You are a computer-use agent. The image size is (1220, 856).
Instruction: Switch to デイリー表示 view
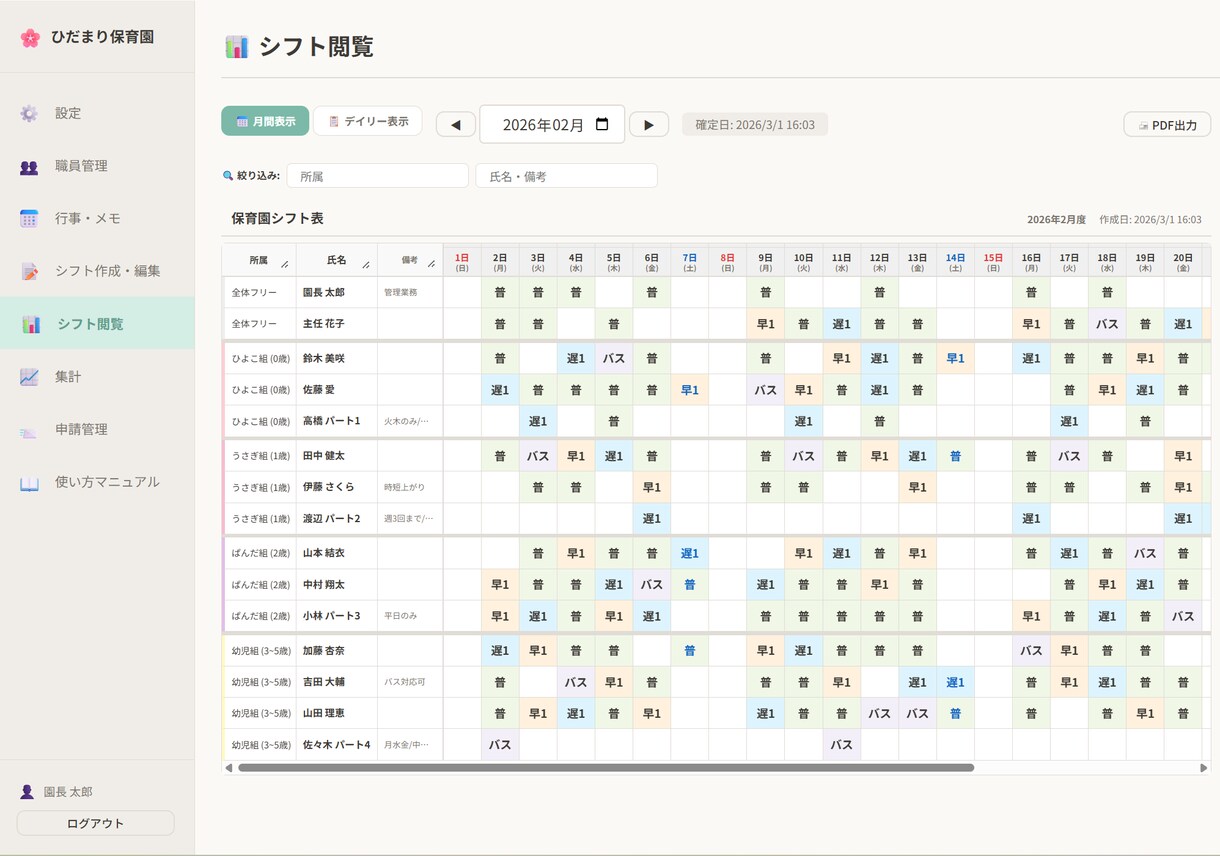[x=367, y=121]
